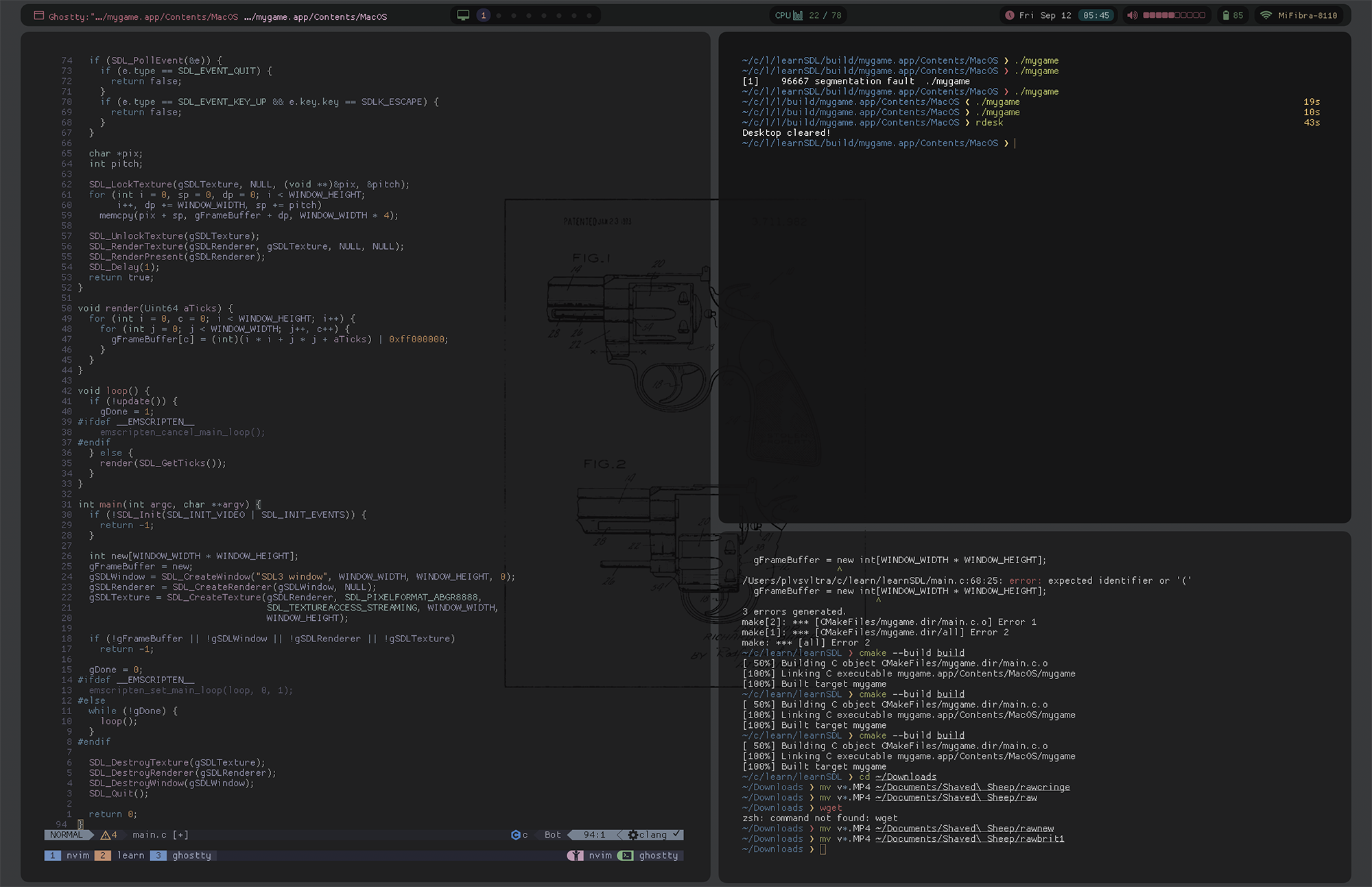1372x887 pixels.
Task: Click the 'segmentation fault ./mygame' line
Action: tap(855, 81)
